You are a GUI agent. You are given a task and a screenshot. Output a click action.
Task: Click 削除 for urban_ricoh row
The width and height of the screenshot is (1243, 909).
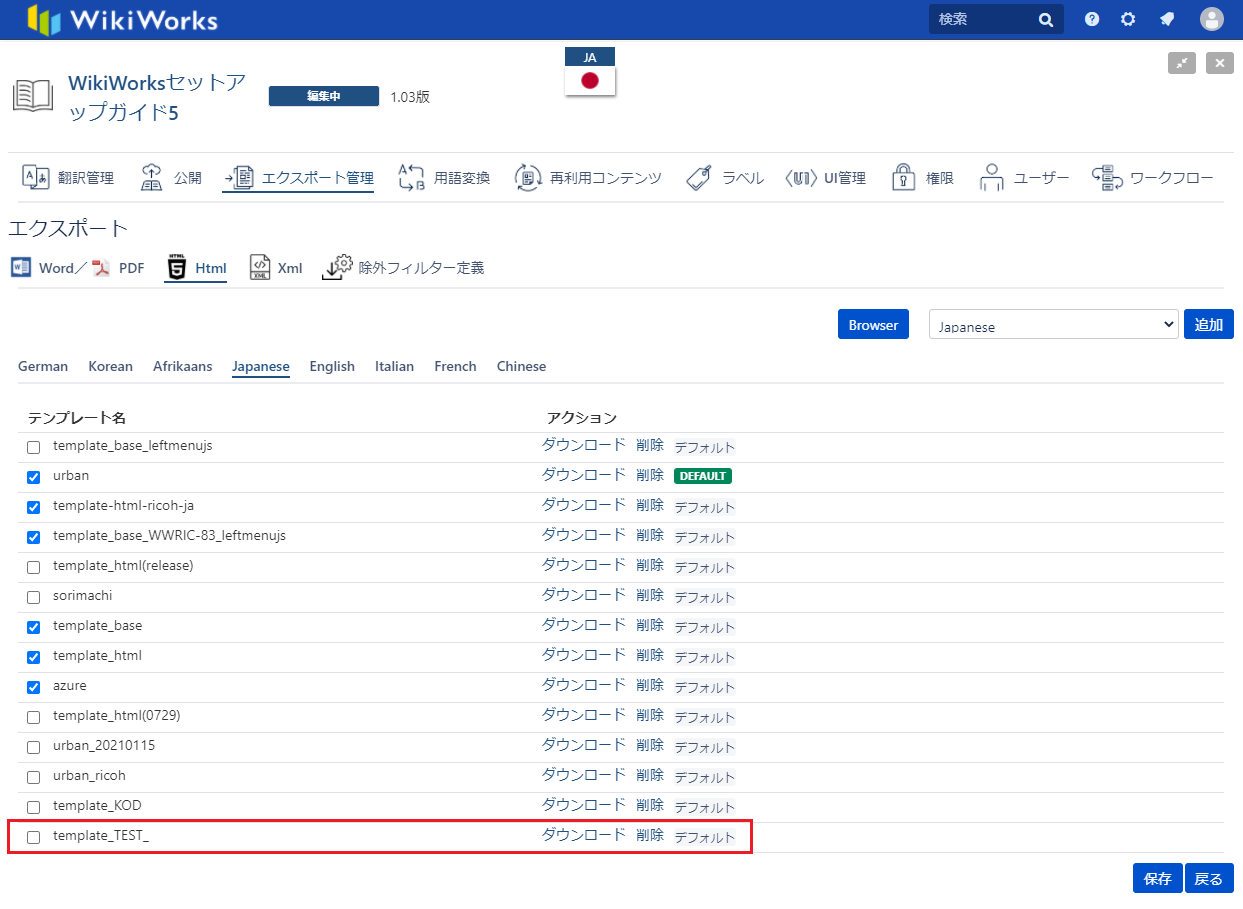click(650, 775)
